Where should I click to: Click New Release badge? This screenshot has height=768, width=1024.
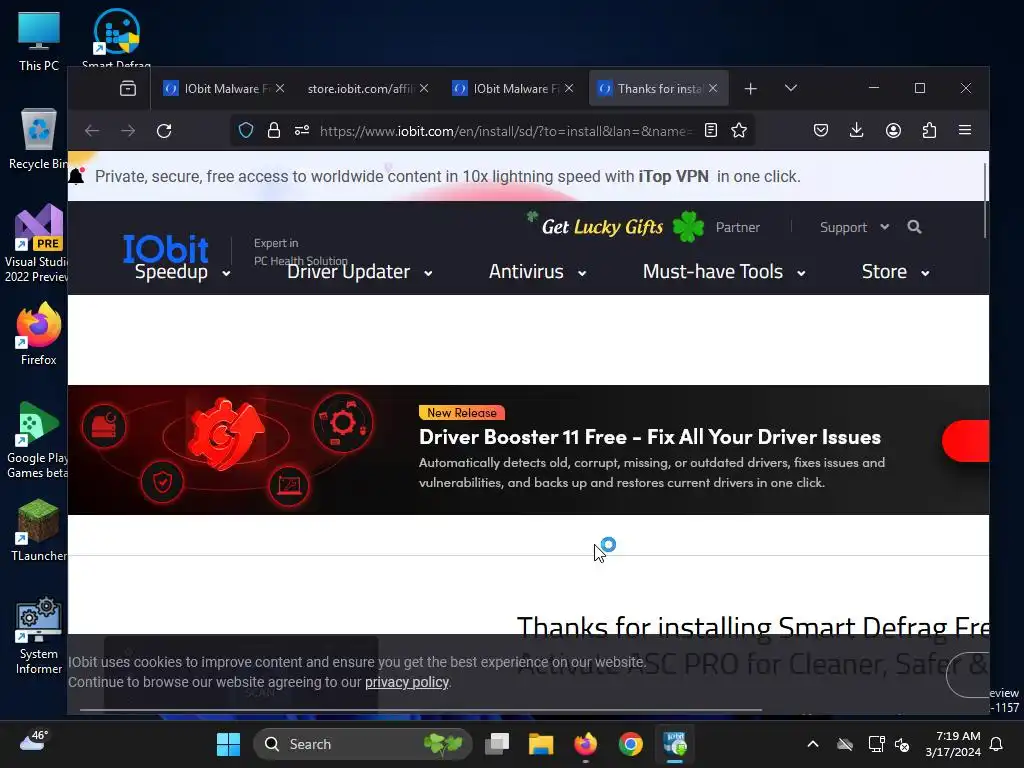(462, 413)
